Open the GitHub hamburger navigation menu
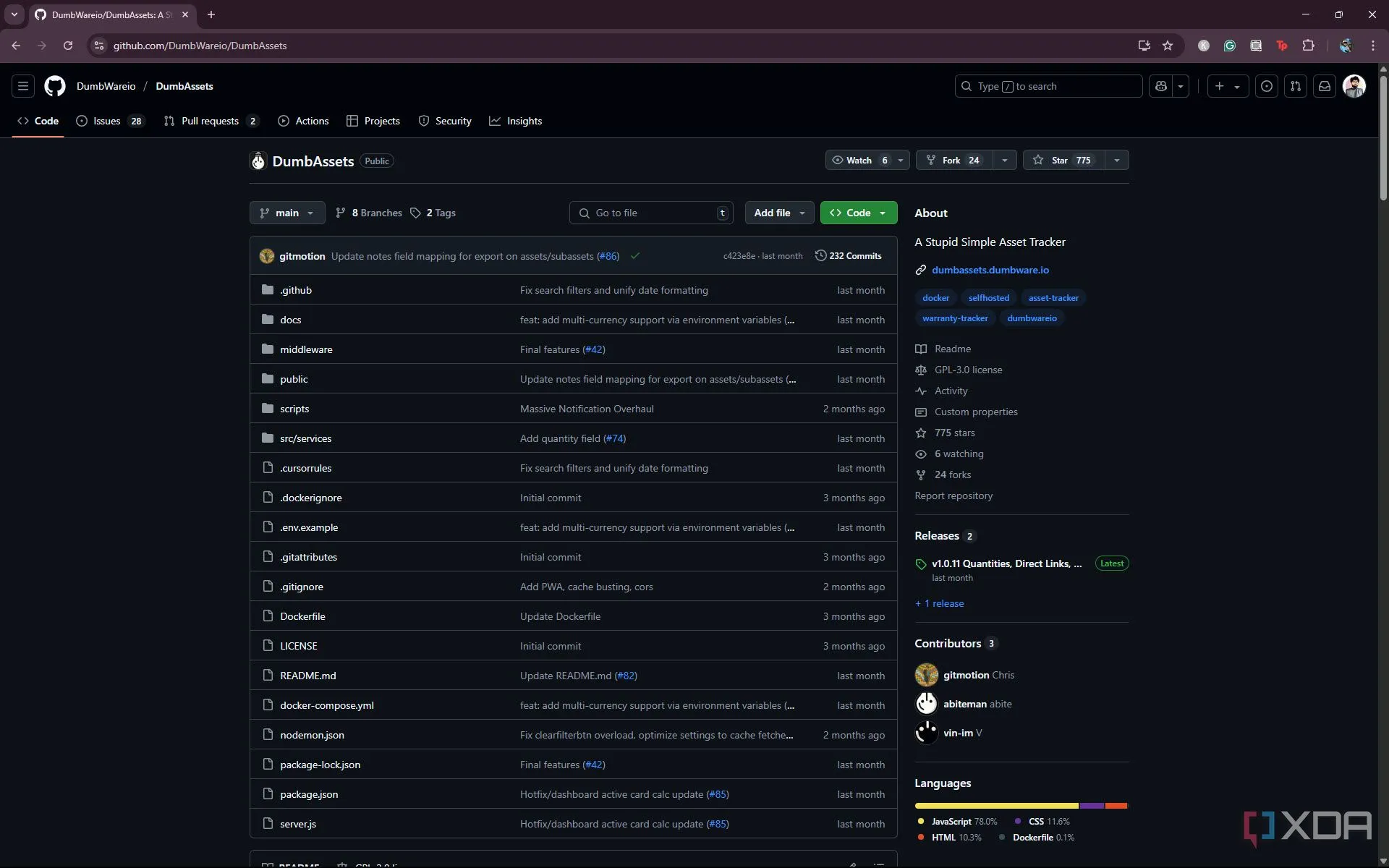The width and height of the screenshot is (1389, 868). 23,86
